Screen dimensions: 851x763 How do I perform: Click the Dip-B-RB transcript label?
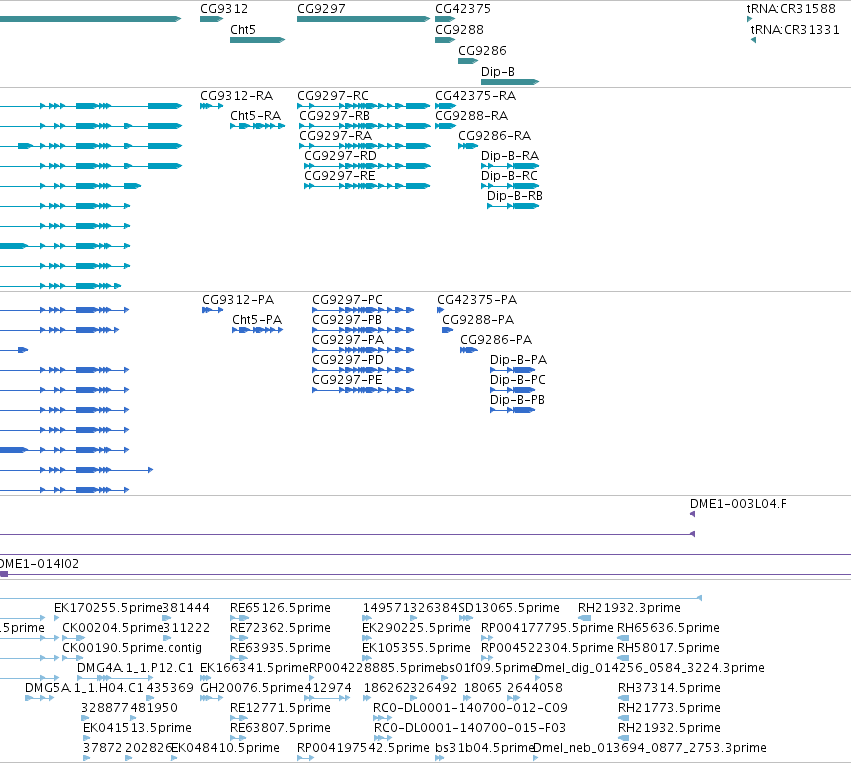(515, 196)
